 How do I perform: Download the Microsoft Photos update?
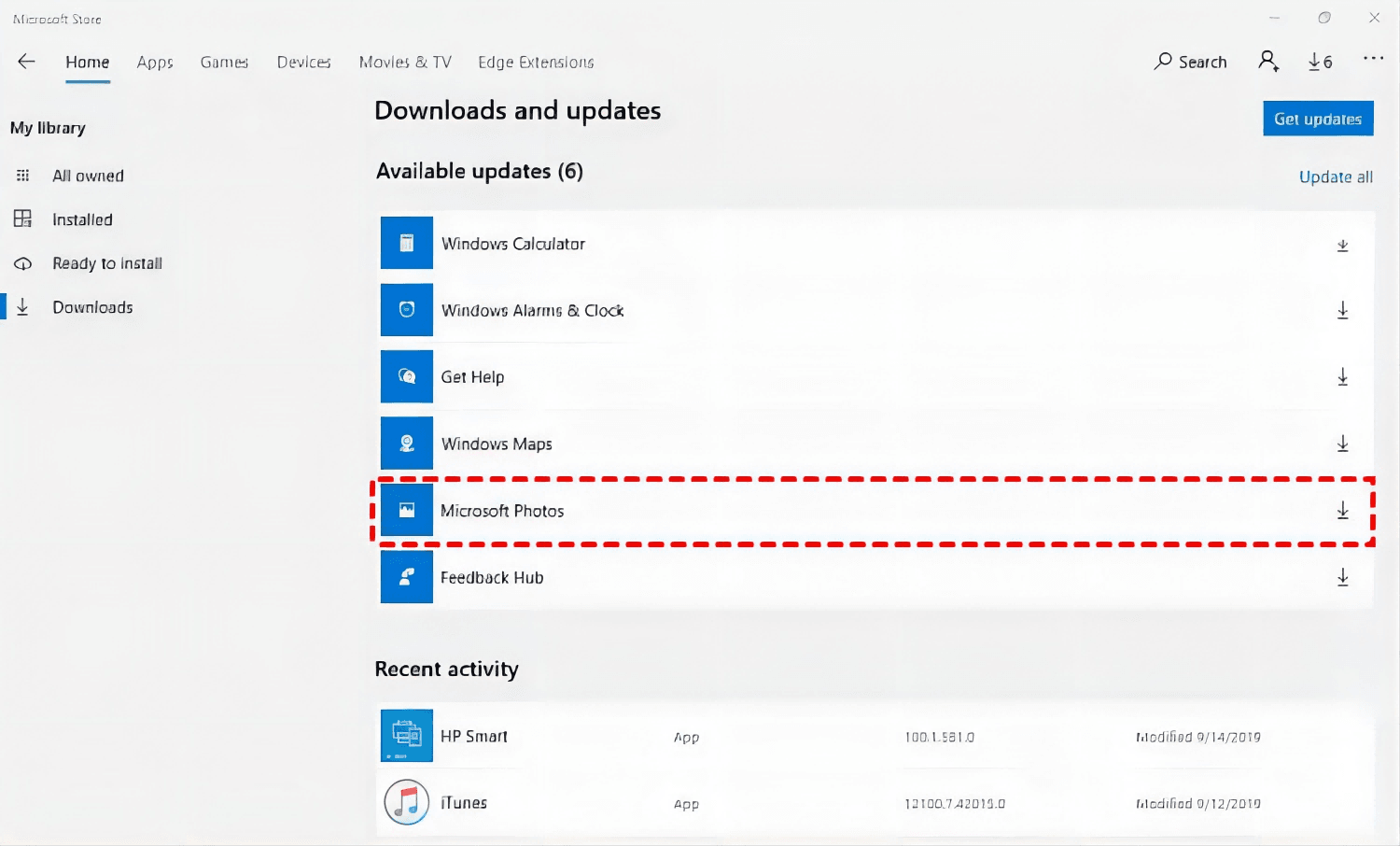tap(1342, 511)
